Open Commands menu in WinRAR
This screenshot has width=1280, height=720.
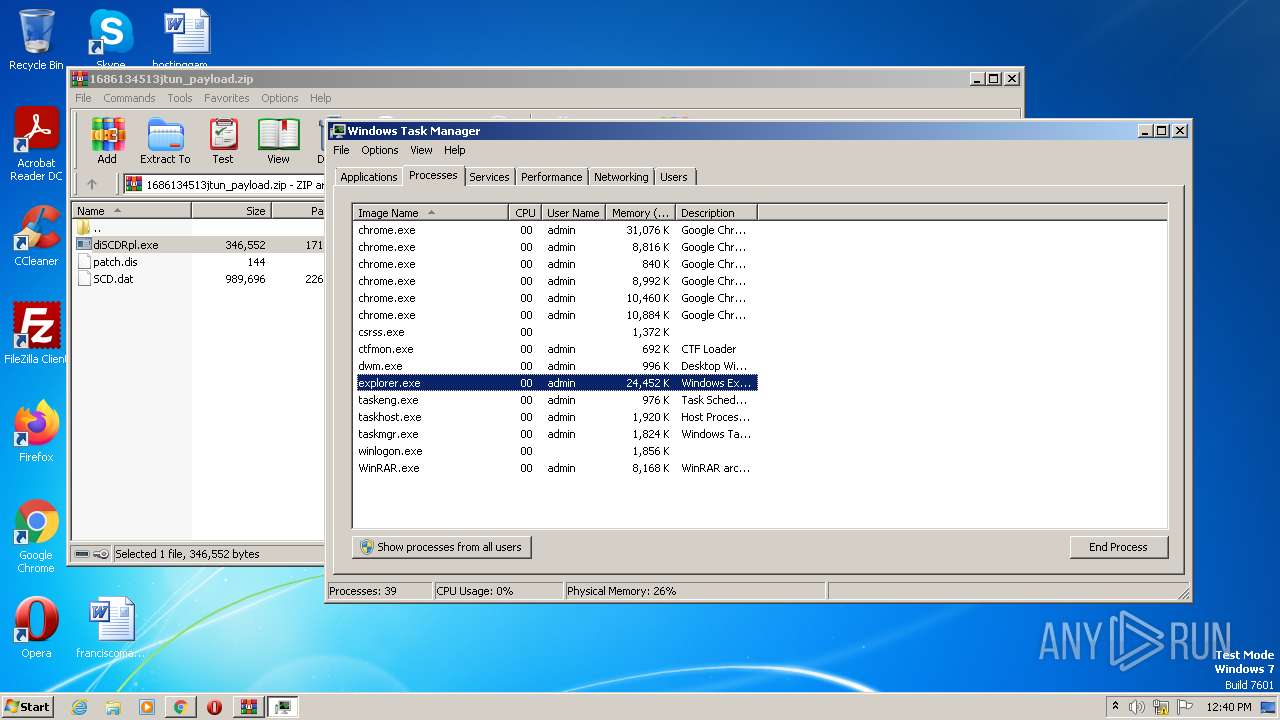coord(129,98)
